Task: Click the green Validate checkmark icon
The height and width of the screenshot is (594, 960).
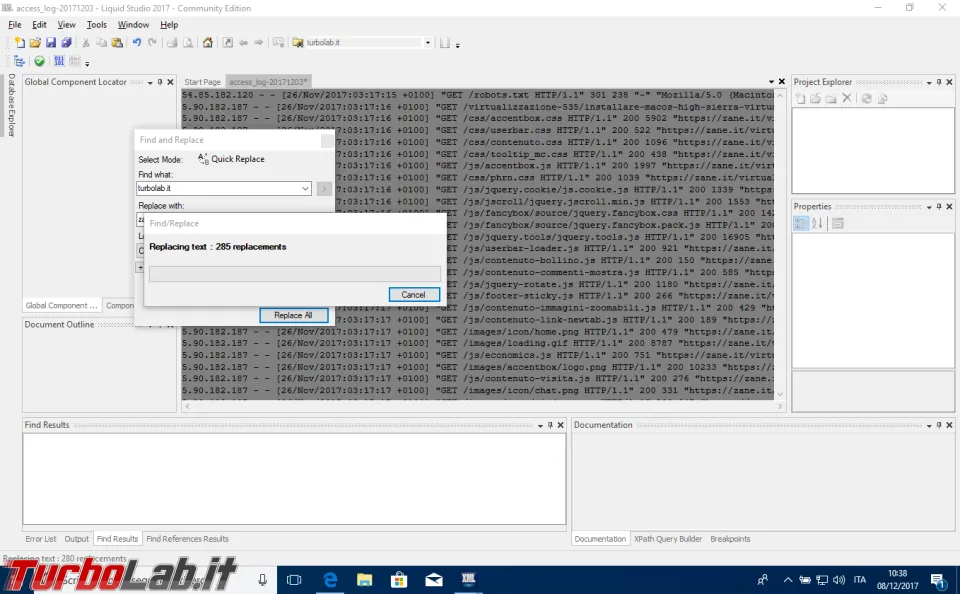Action: click(x=39, y=61)
